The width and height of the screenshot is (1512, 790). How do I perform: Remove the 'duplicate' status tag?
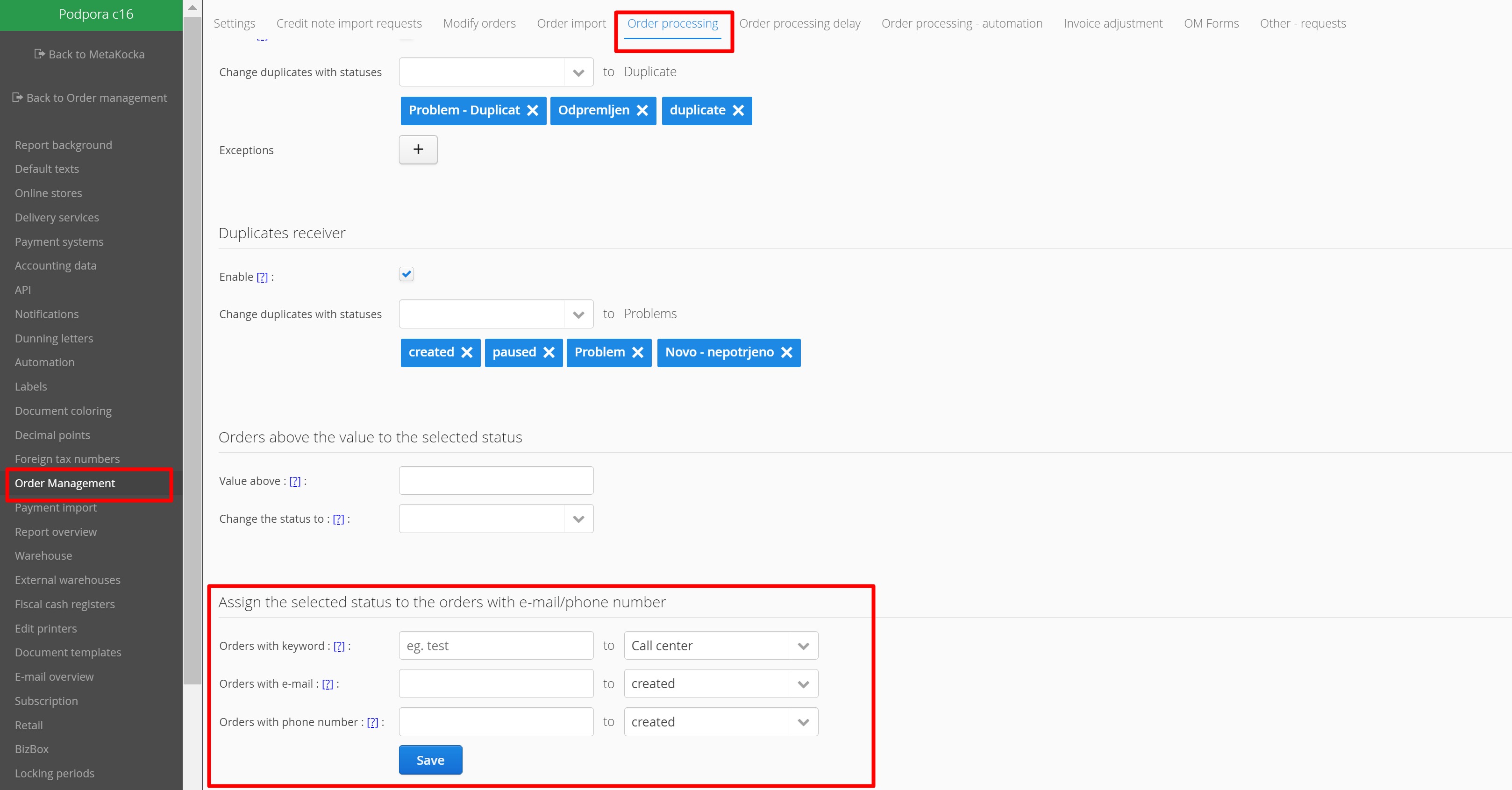738,110
